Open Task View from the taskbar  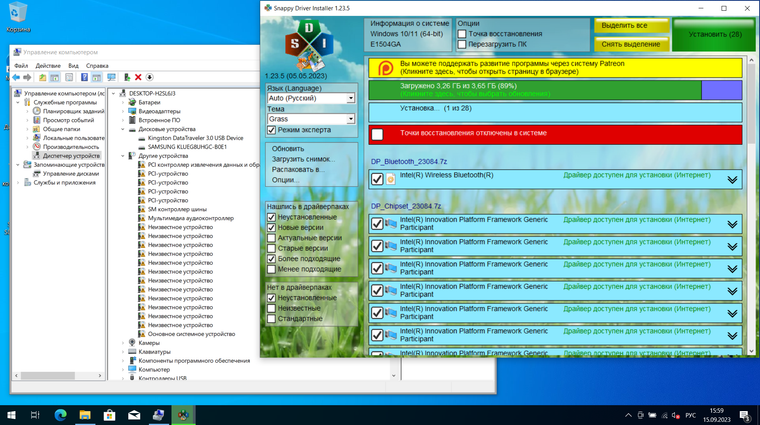coord(35,415)
